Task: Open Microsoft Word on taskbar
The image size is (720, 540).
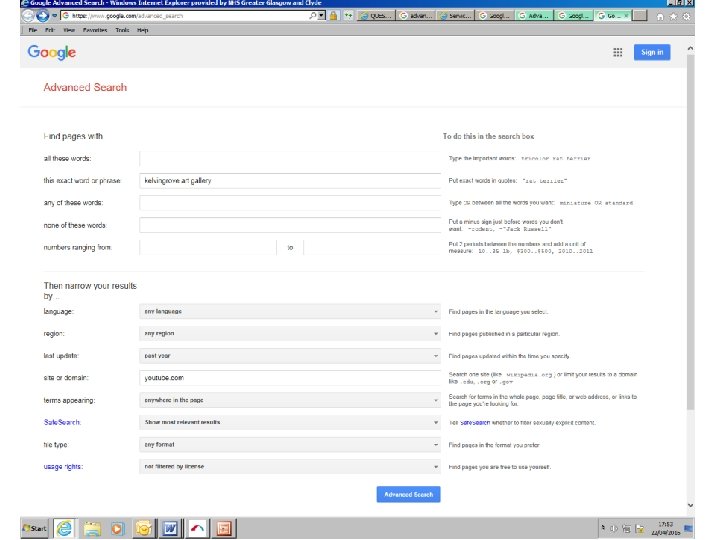Action: click(170, 529)
